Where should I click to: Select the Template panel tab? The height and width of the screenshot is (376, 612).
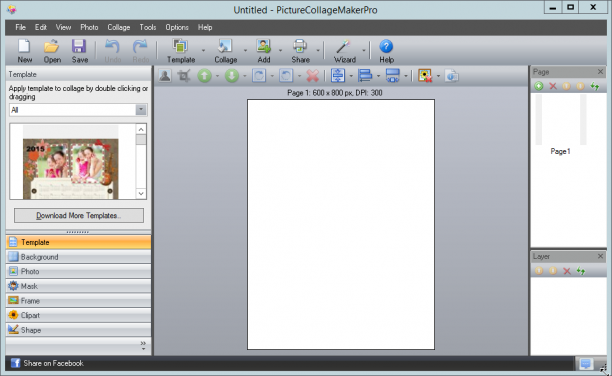(x=78, y=242)
